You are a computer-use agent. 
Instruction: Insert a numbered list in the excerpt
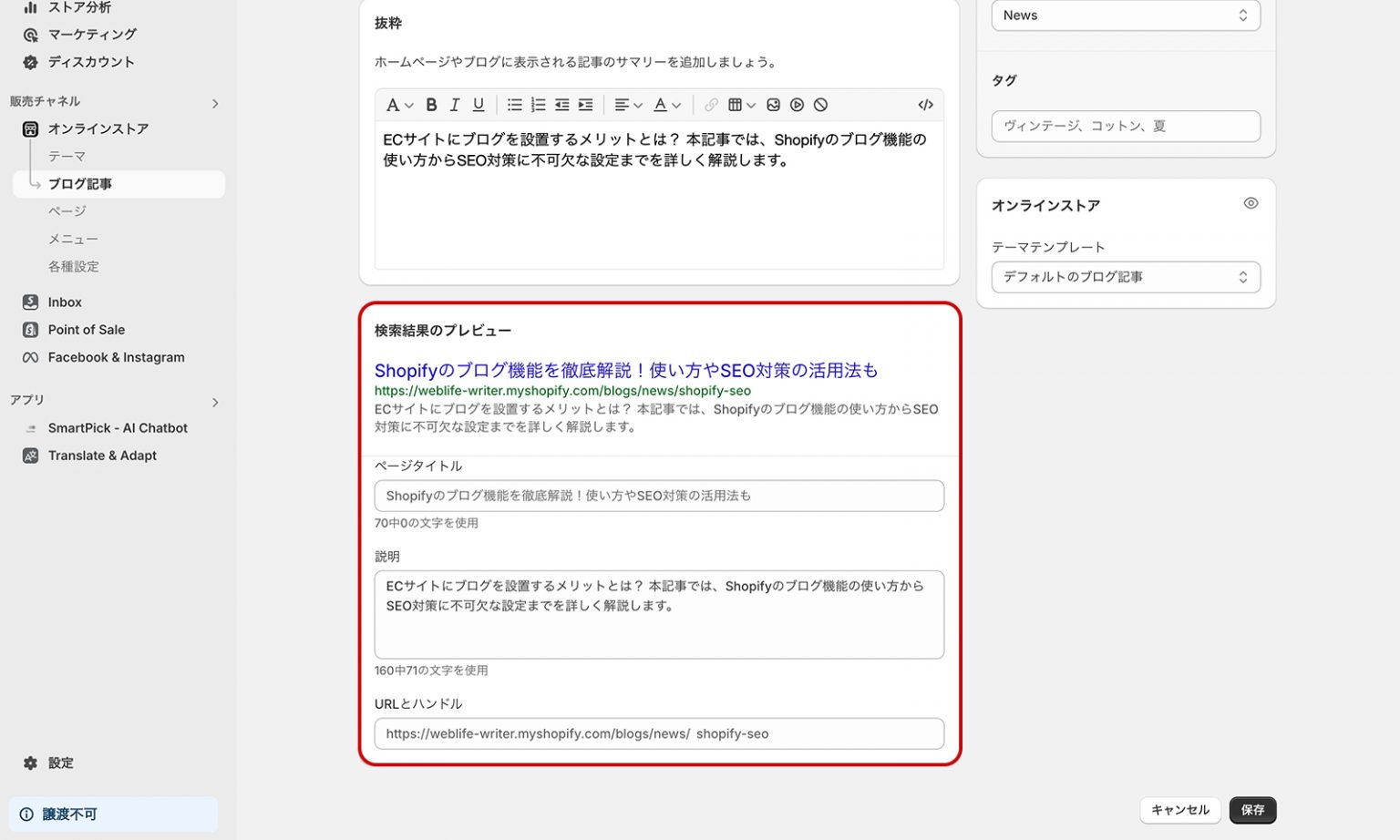[x=538, y=105]
